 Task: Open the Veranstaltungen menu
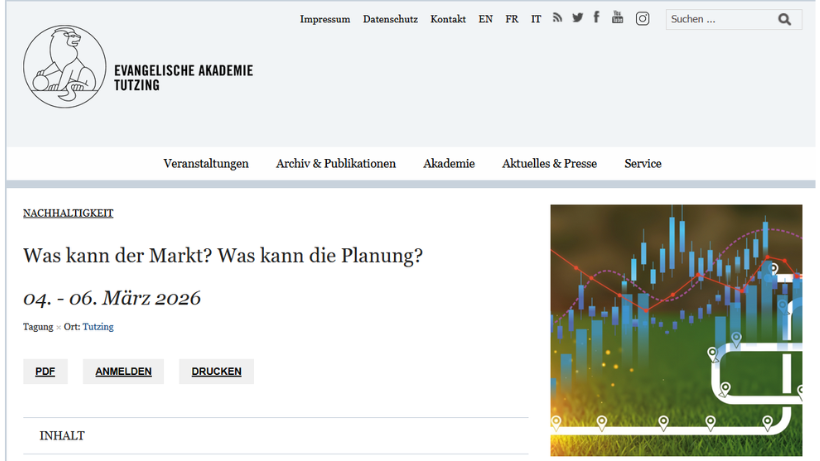coord(206,164)
